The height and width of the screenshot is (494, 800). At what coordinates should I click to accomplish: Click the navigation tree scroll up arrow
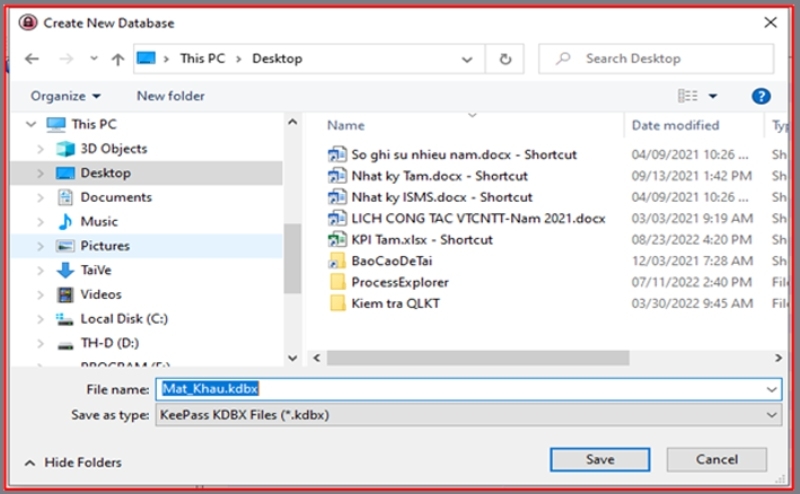pos(292,122)
